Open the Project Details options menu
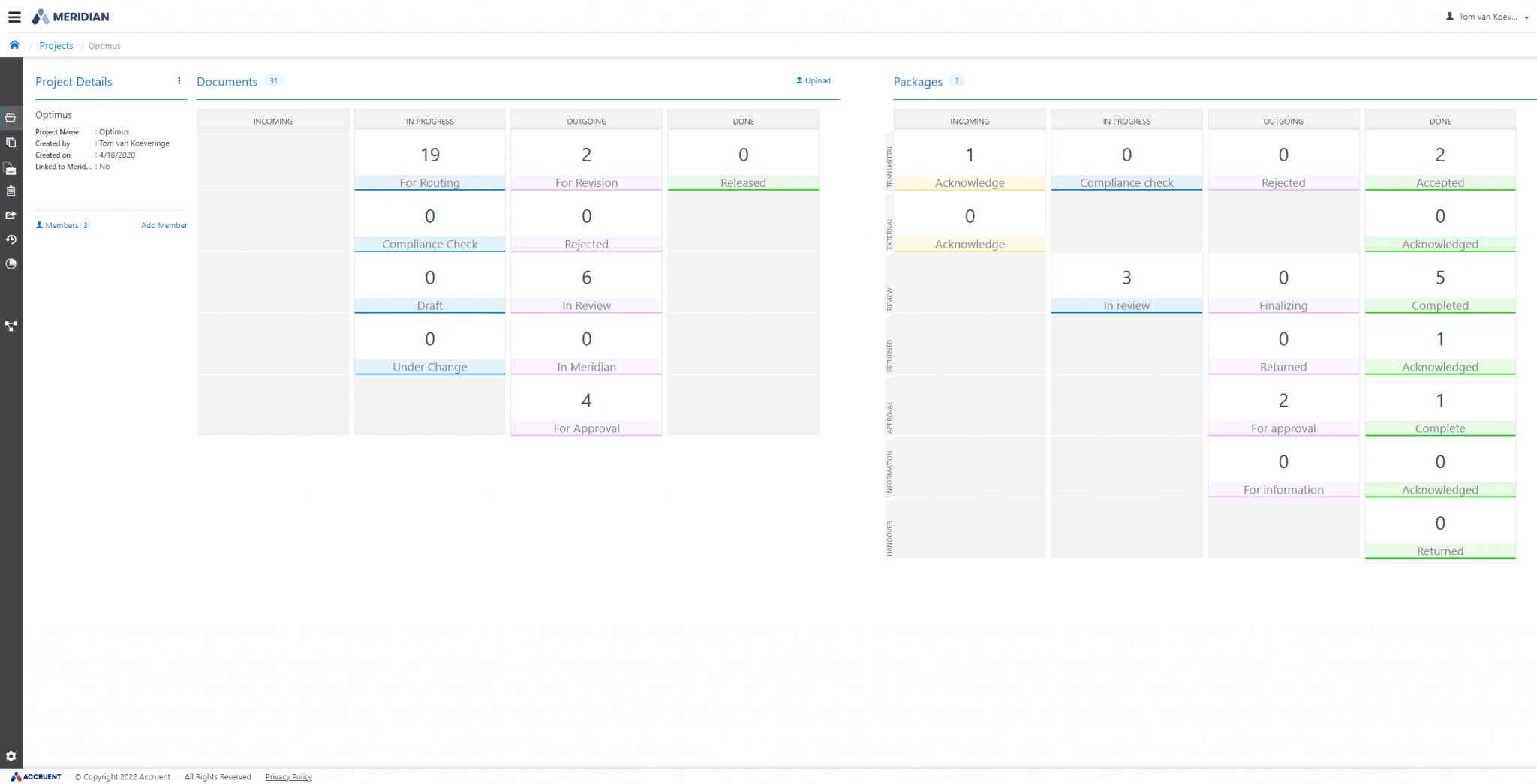The image size is (1537, 784). pos(179,81)
